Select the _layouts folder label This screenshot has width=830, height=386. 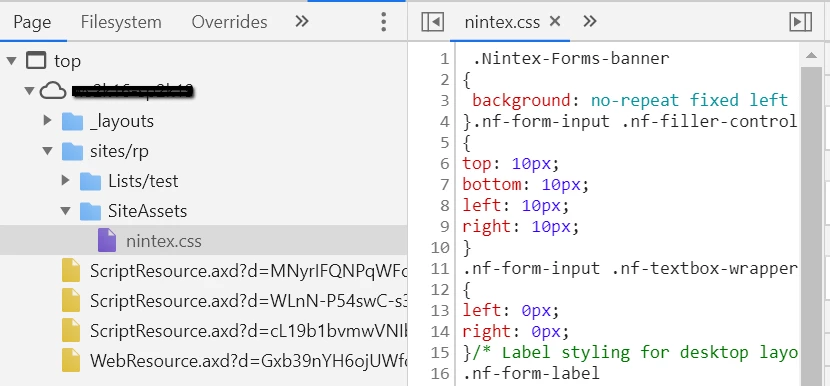(122, 122)
